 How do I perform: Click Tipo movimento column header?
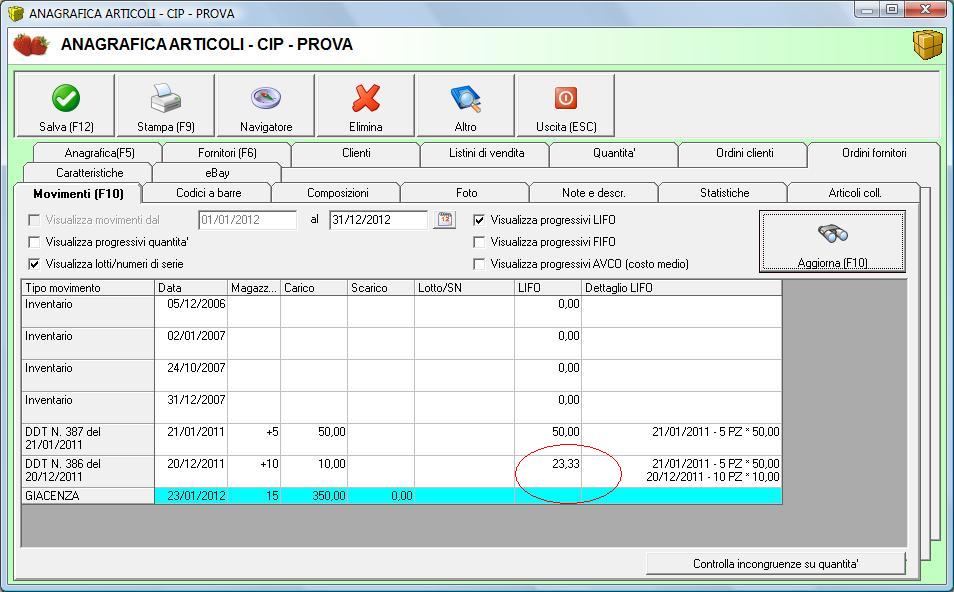[x=88, y=288]
